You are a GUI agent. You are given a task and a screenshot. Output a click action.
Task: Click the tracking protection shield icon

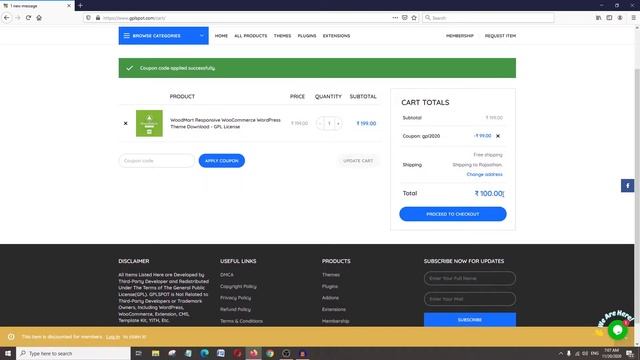coord(89,18)
